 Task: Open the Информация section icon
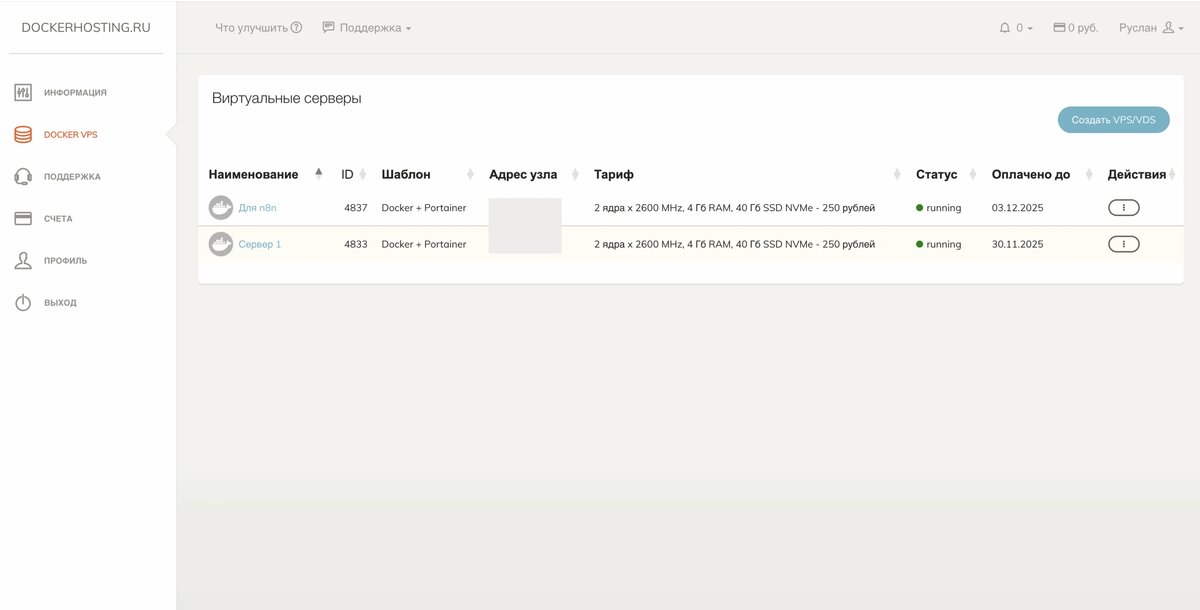(22, 92)
